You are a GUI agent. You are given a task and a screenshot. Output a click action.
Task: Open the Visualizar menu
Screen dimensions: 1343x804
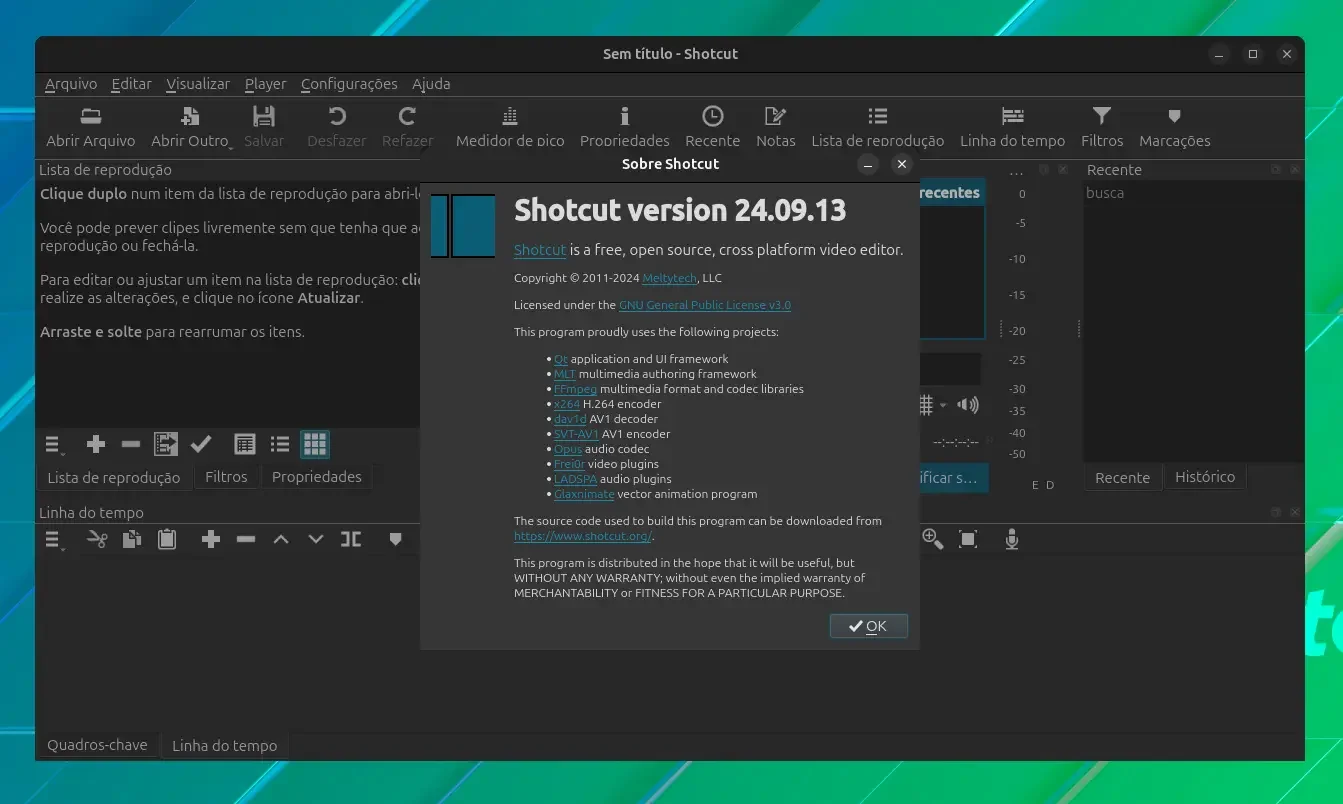tap(198, 84)
